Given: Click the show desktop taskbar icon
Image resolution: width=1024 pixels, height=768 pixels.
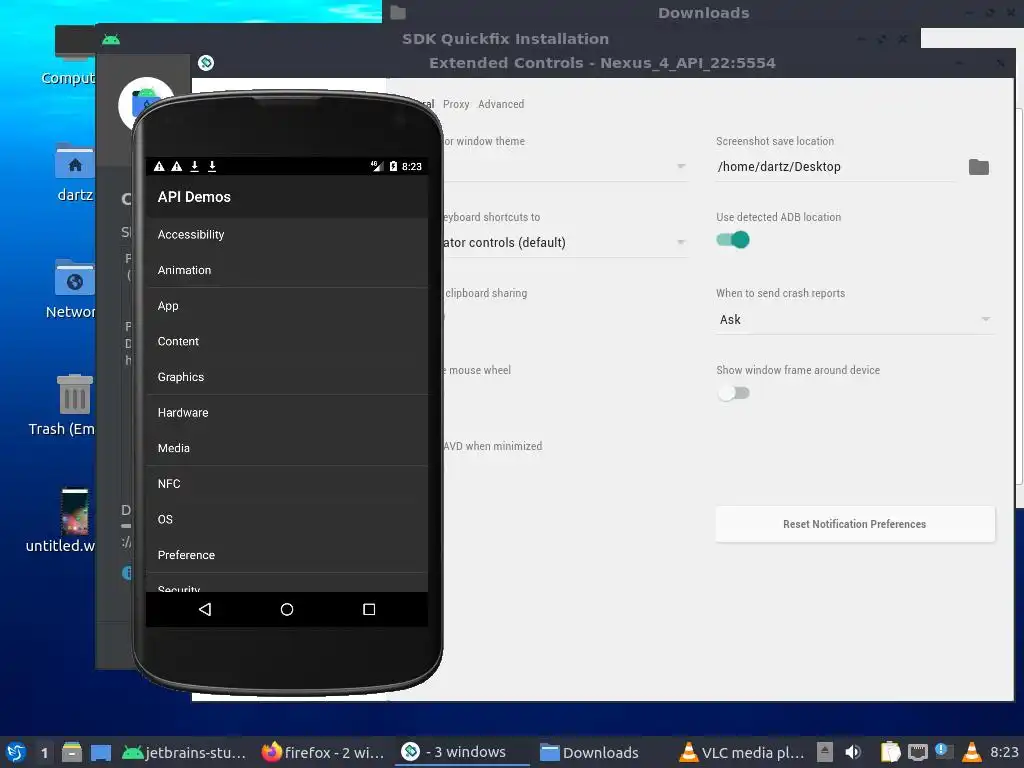Looking at the screenshot, I should 101,752.
